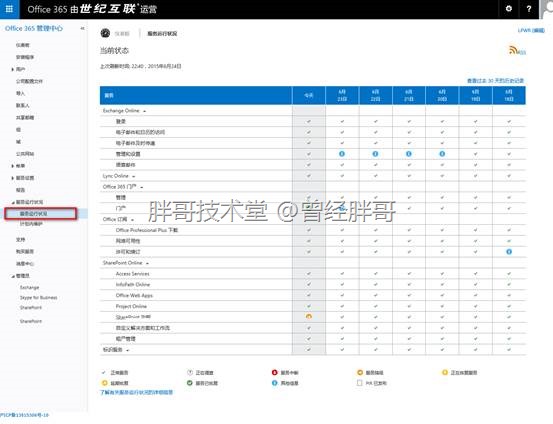Select the Office Web Apps row
553x424 pixels.
coord(313,295)
